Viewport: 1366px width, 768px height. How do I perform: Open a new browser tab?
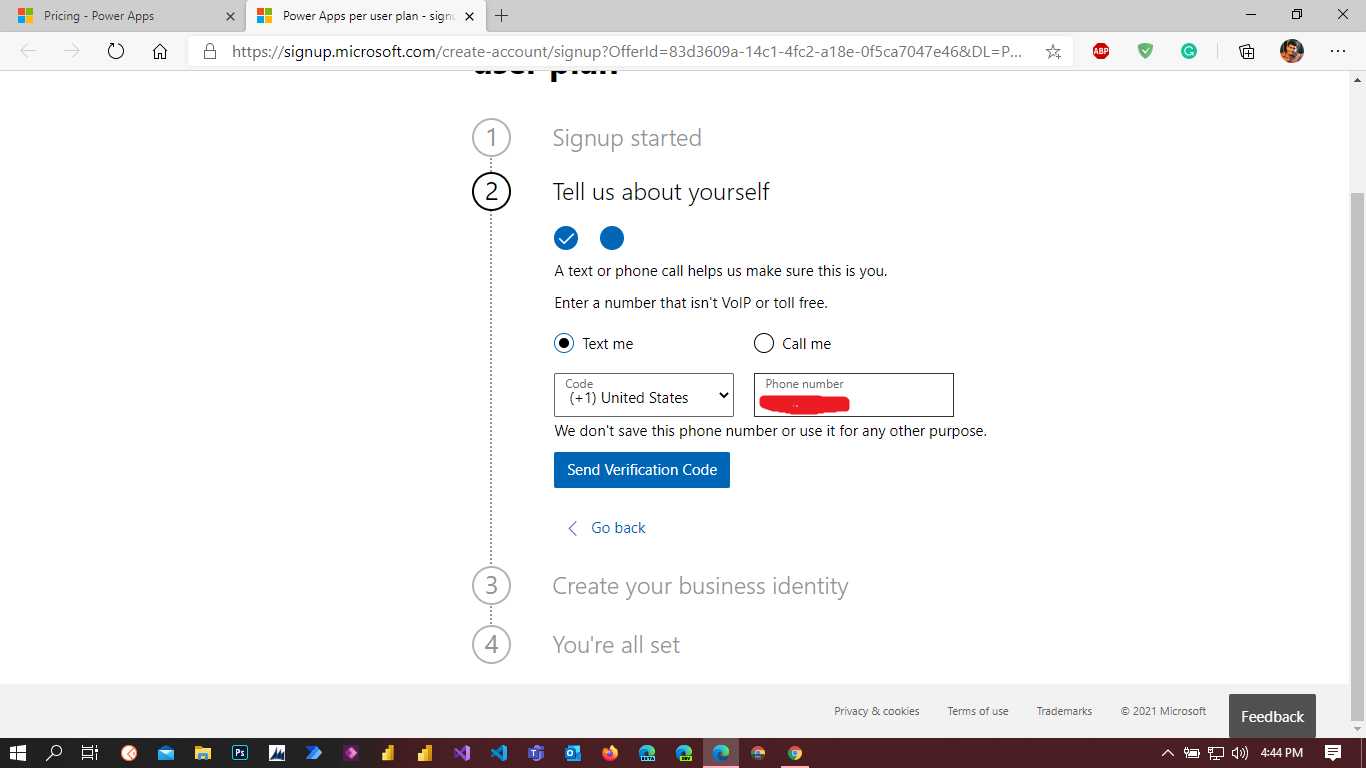(502, 16)
